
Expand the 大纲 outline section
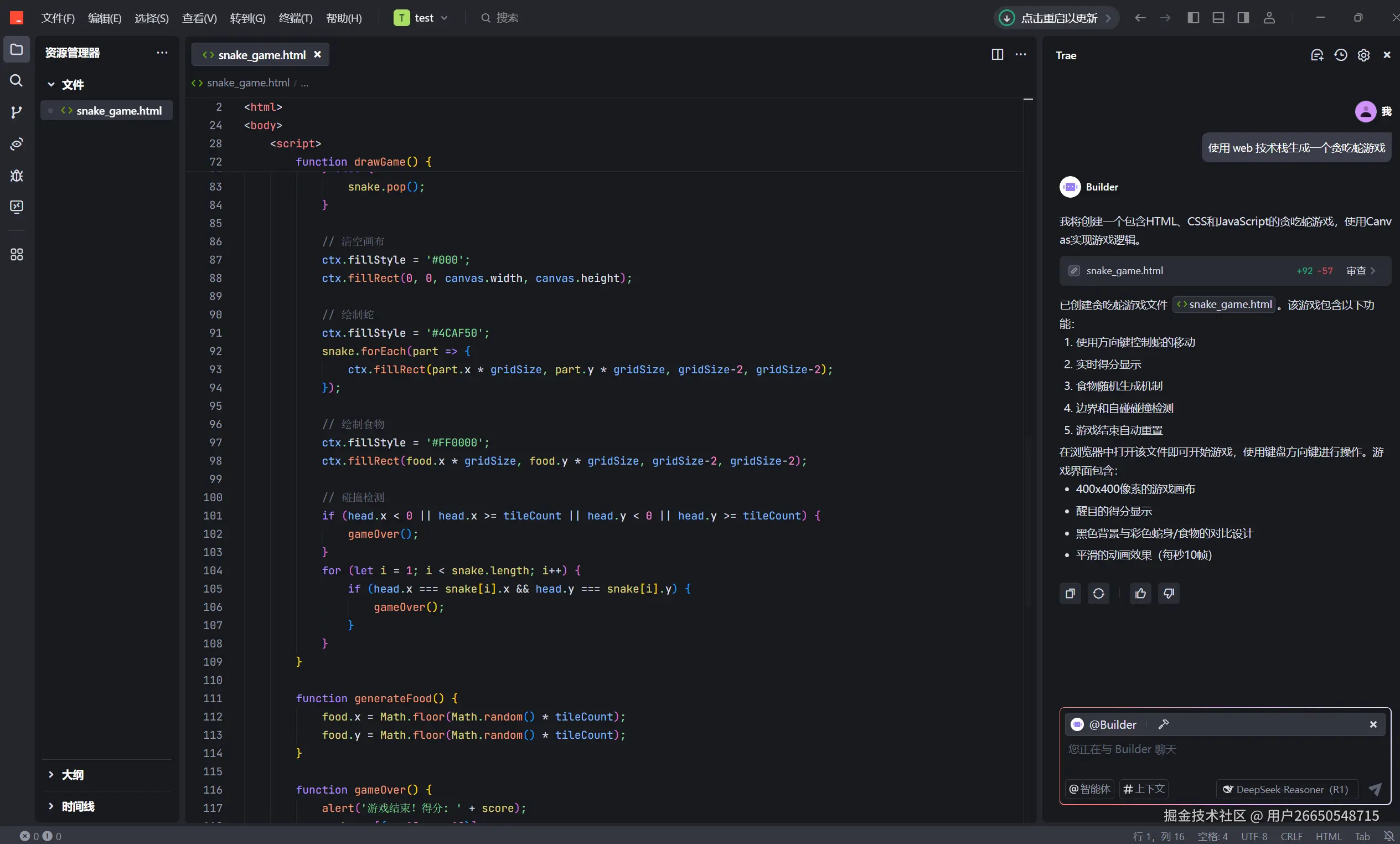(72, 775)
